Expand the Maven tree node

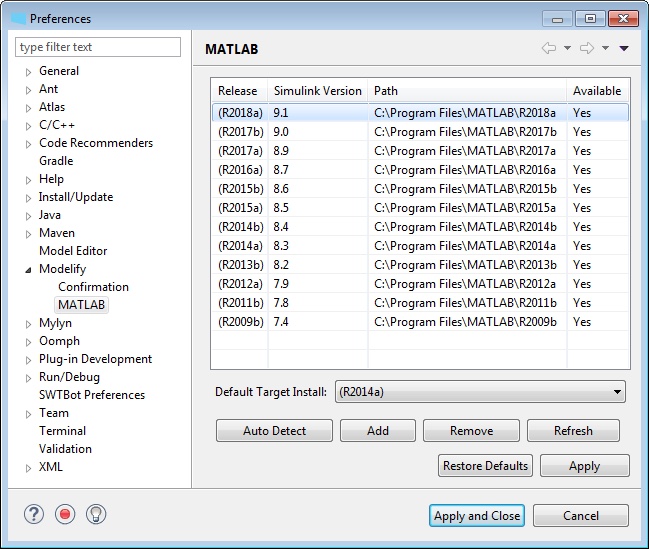28,234
